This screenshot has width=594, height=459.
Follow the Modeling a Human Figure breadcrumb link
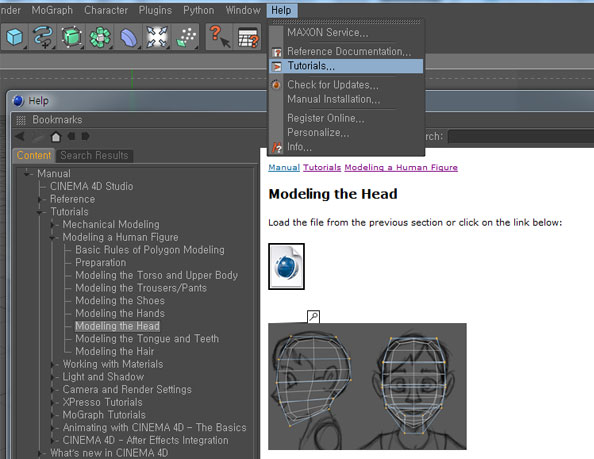401,167
